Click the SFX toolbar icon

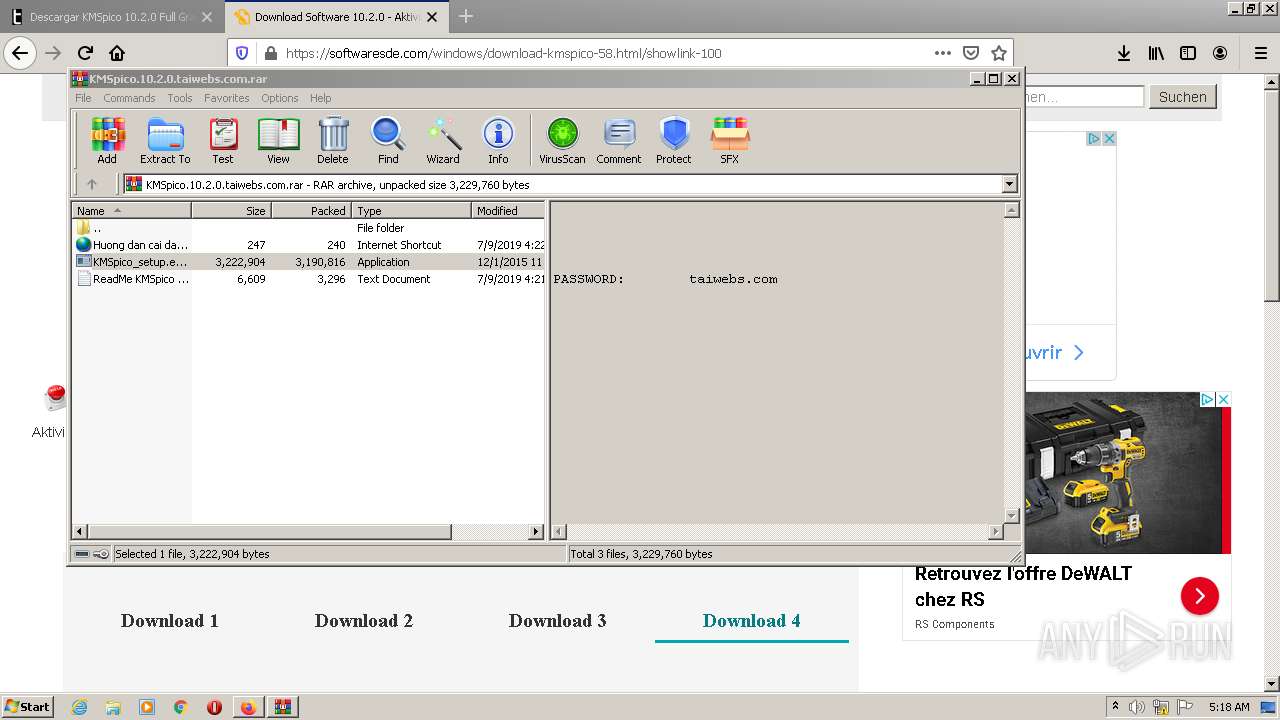point(730,140)
